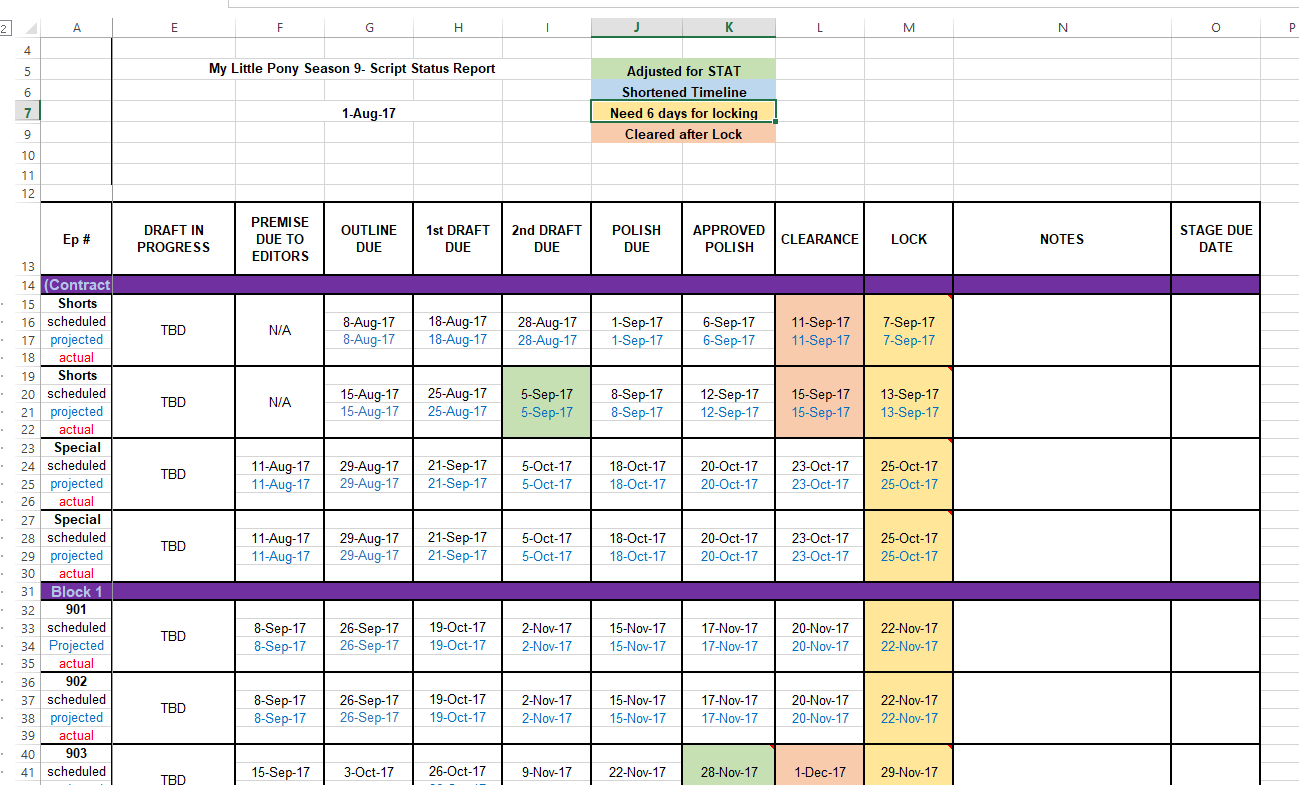
Task: Click the green 28-Nov-17 approved polish cell
Action: click(x=728, y=772)
